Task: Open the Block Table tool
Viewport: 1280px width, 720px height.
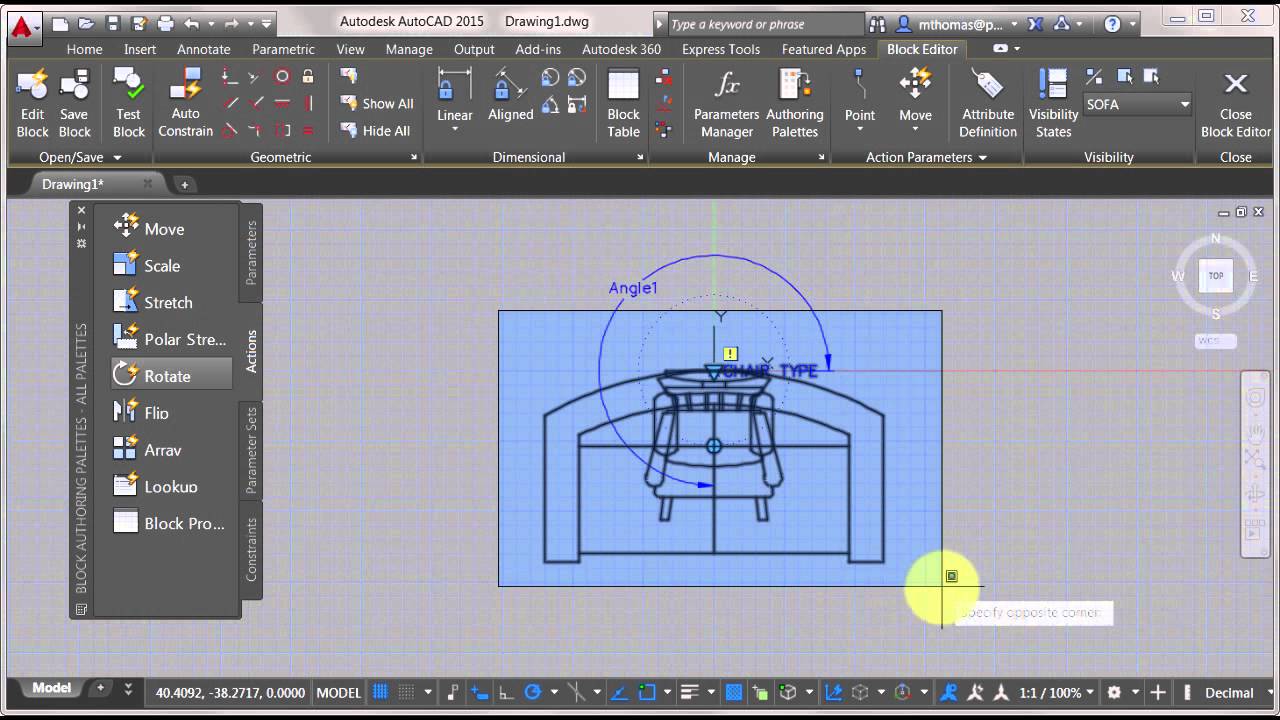Action: 623,104
